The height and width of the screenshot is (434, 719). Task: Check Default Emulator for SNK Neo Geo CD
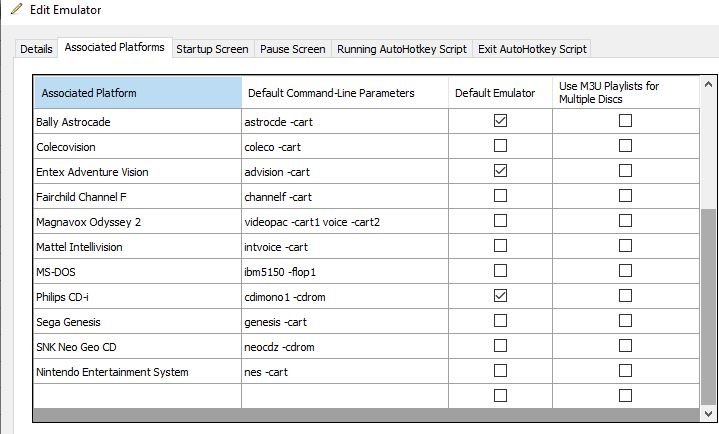pyautogui.click(x=500, y=345)
